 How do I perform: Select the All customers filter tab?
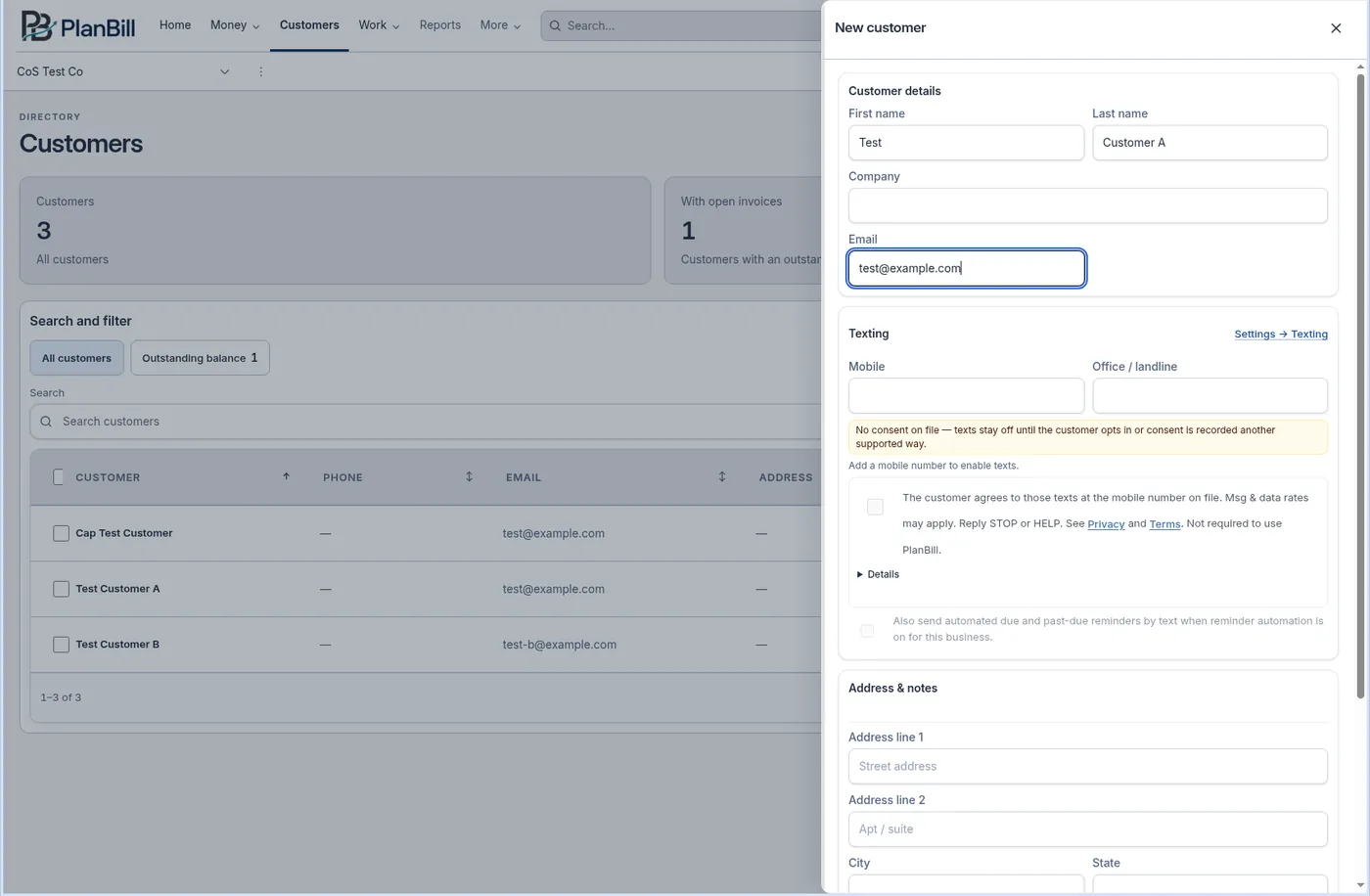tap(76, 358)
